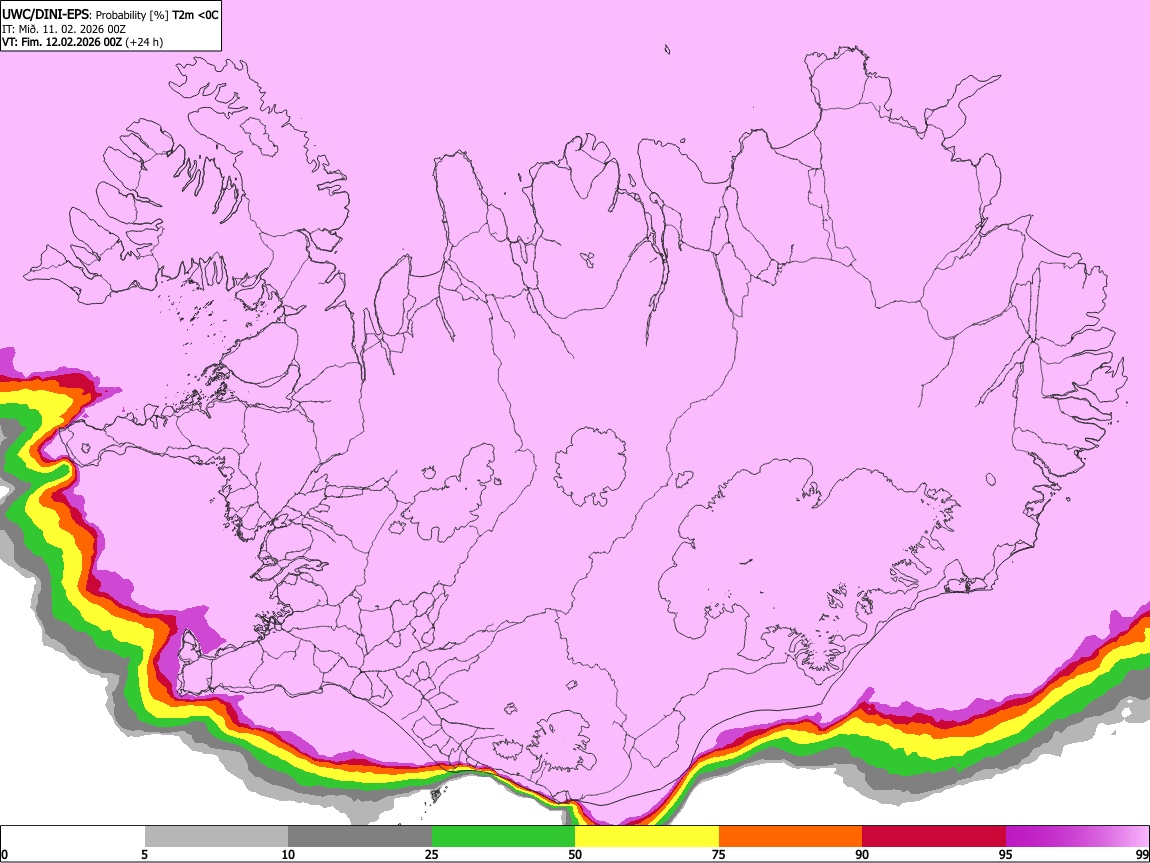This screenshot has width=1150, height=863.
Task: Click the legend value '75'
Action: pos(718,854)
